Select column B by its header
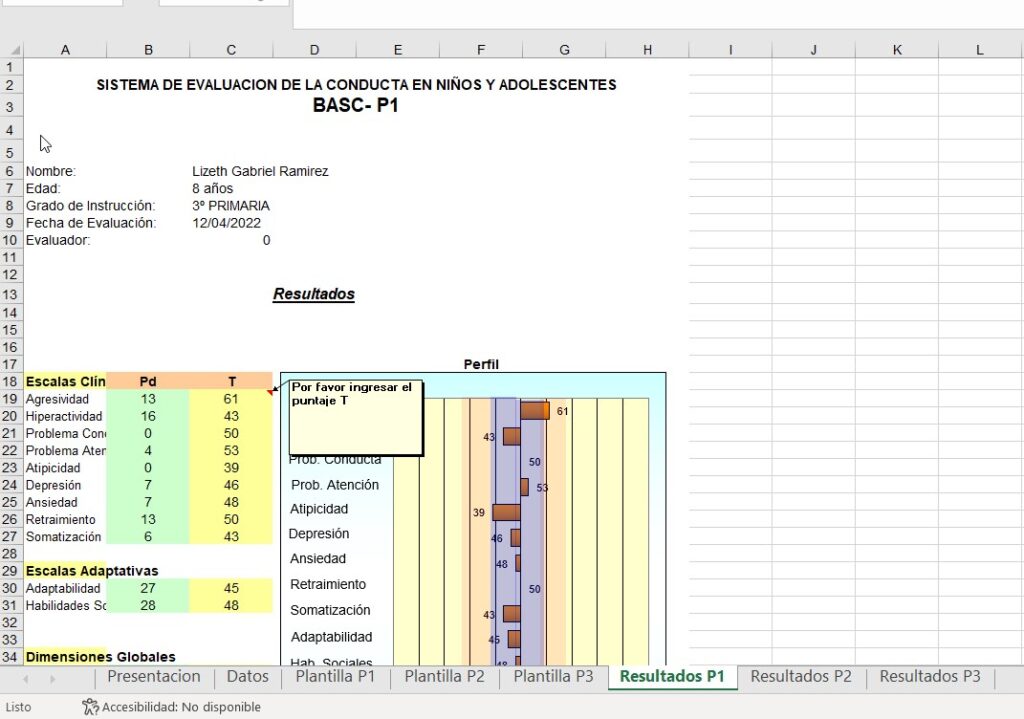This screenshot has width=1024, height=719. [148, 48]
